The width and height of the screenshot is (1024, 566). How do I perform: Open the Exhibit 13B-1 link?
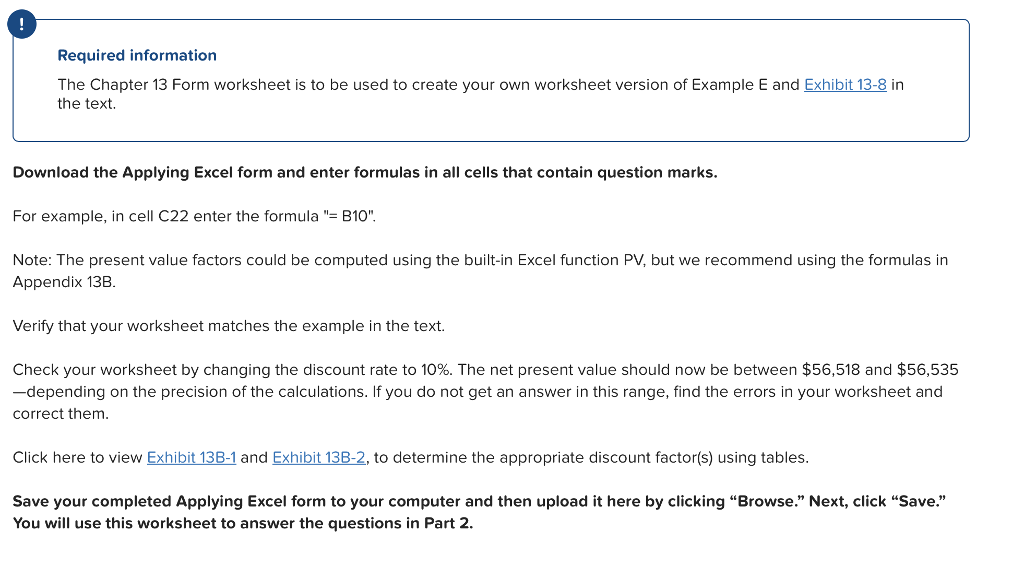pos(191,458)
